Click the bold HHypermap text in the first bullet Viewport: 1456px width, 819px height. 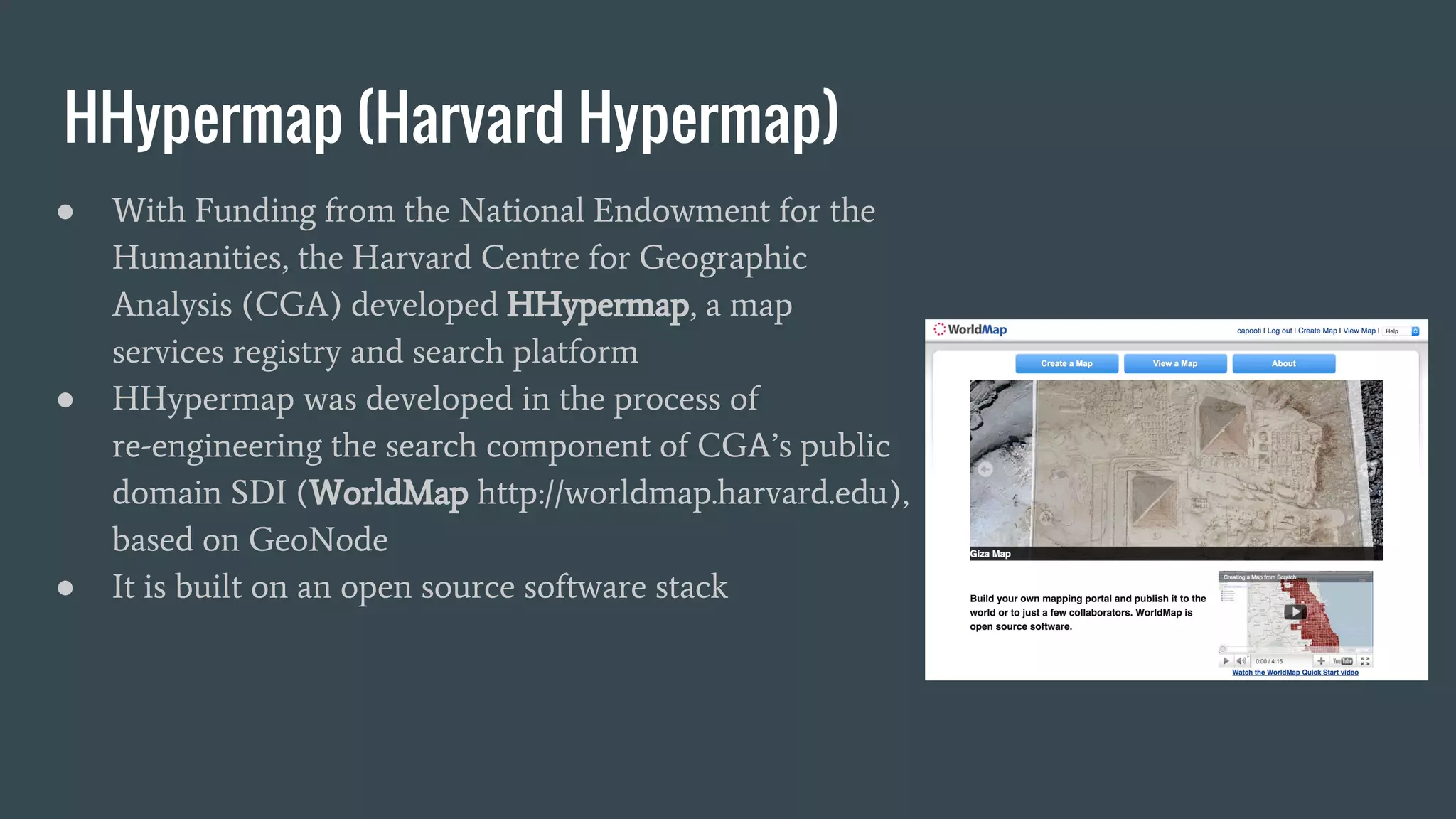tap(597, 306)
